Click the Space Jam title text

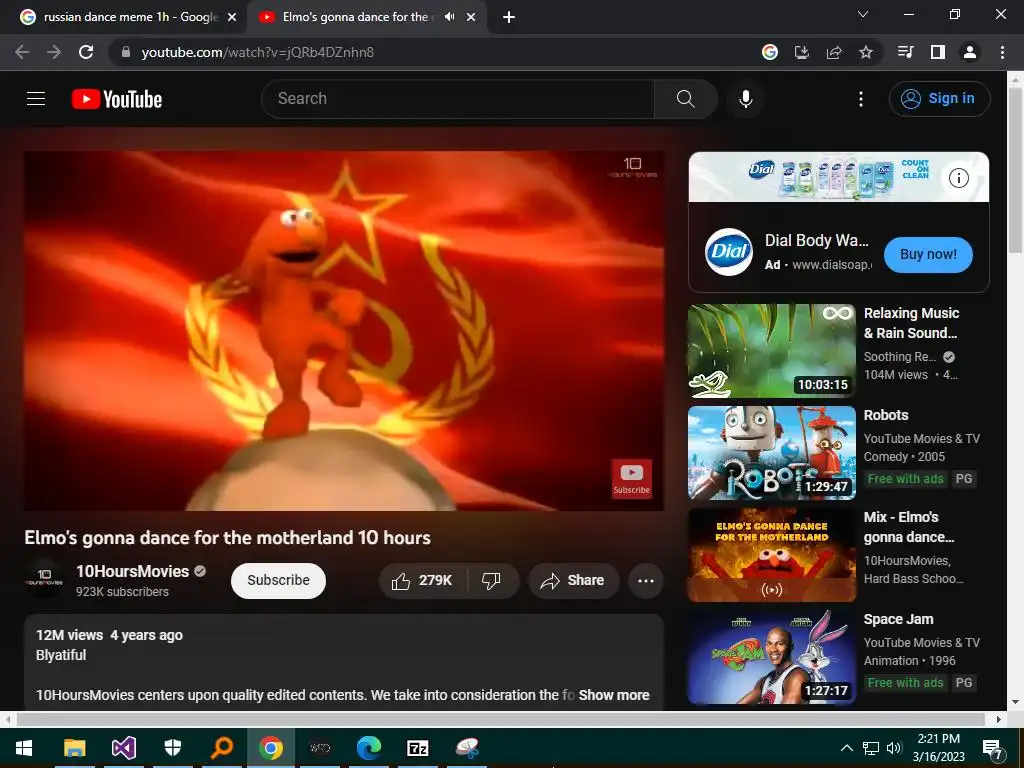point(898,619)
